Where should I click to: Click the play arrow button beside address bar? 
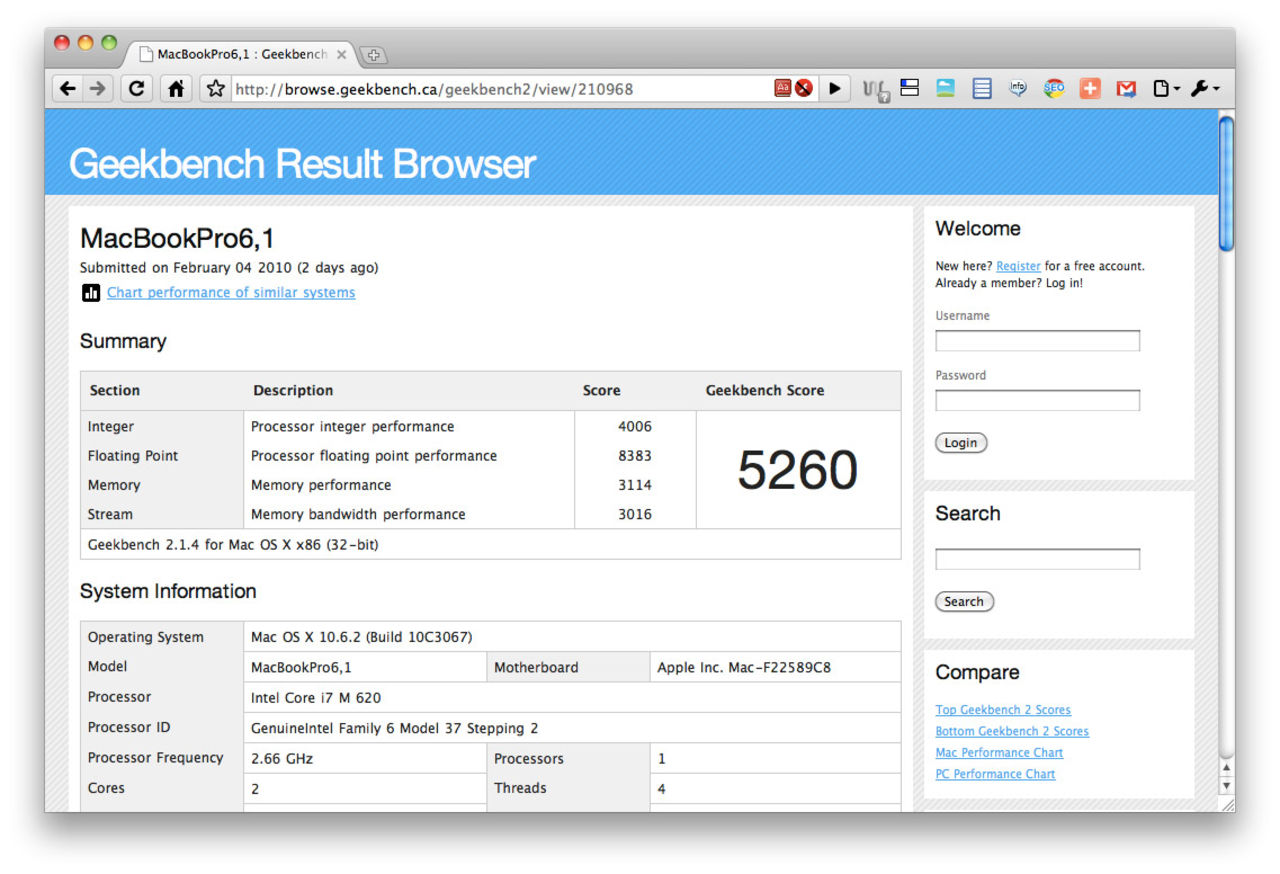834,89
